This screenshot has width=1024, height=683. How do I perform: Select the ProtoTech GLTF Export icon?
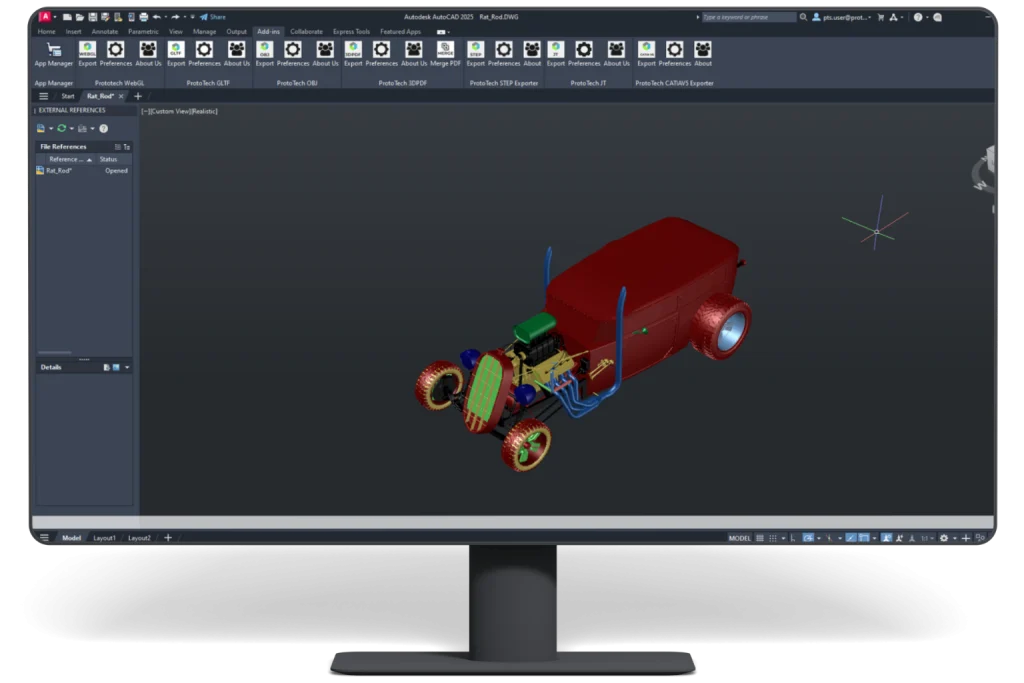pos(177,48)
